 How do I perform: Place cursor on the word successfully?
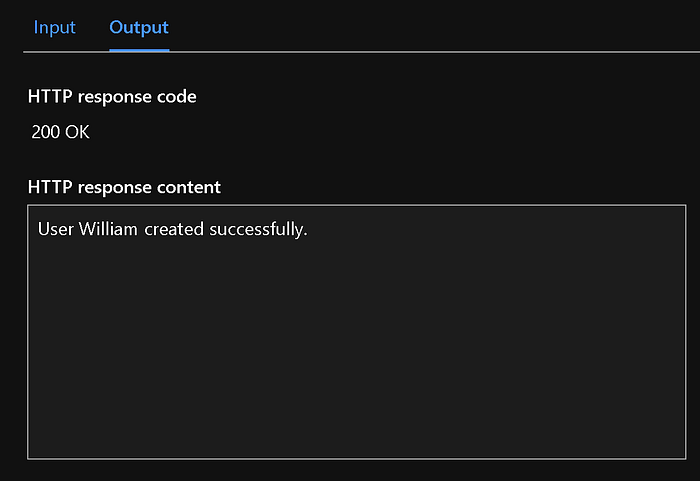pyautogui.click(x=256, y=230)
